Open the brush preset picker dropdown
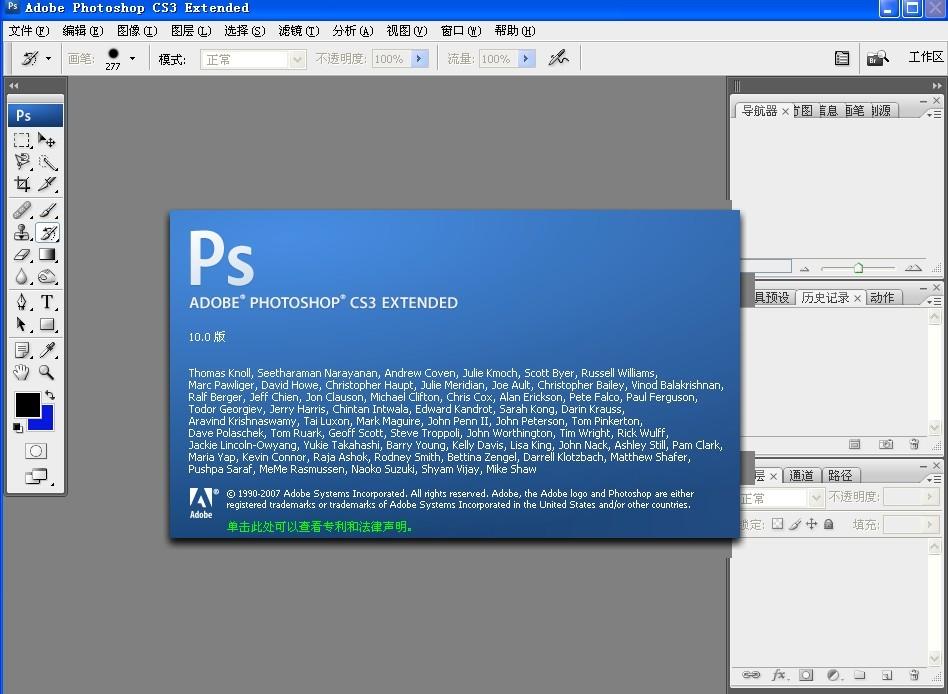The height and width of the screenshot is (694, 948). pyautogui.click(x=132, y=59)
